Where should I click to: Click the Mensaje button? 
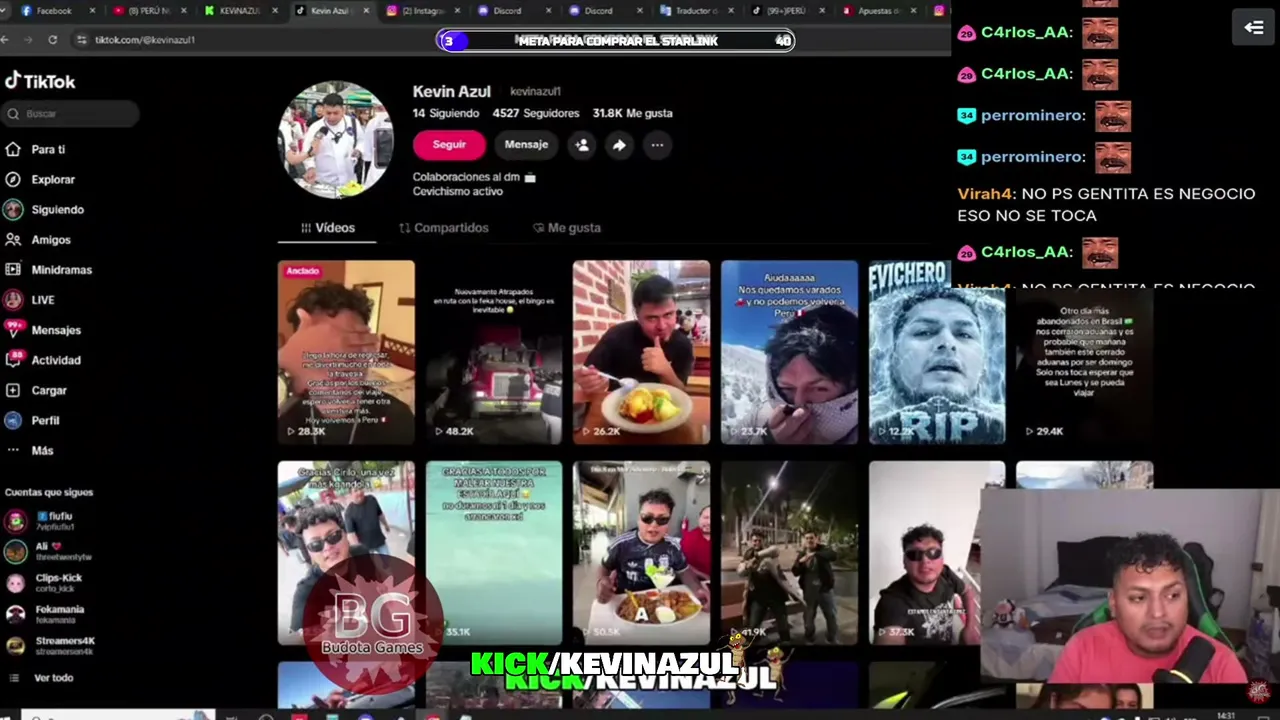pos(526,145)
